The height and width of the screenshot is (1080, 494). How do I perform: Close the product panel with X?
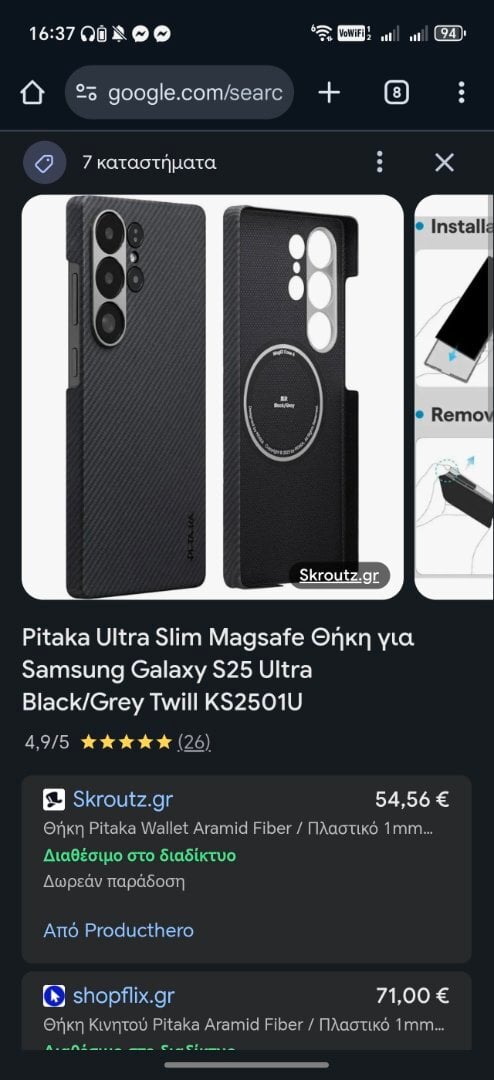tap(444, 163)
